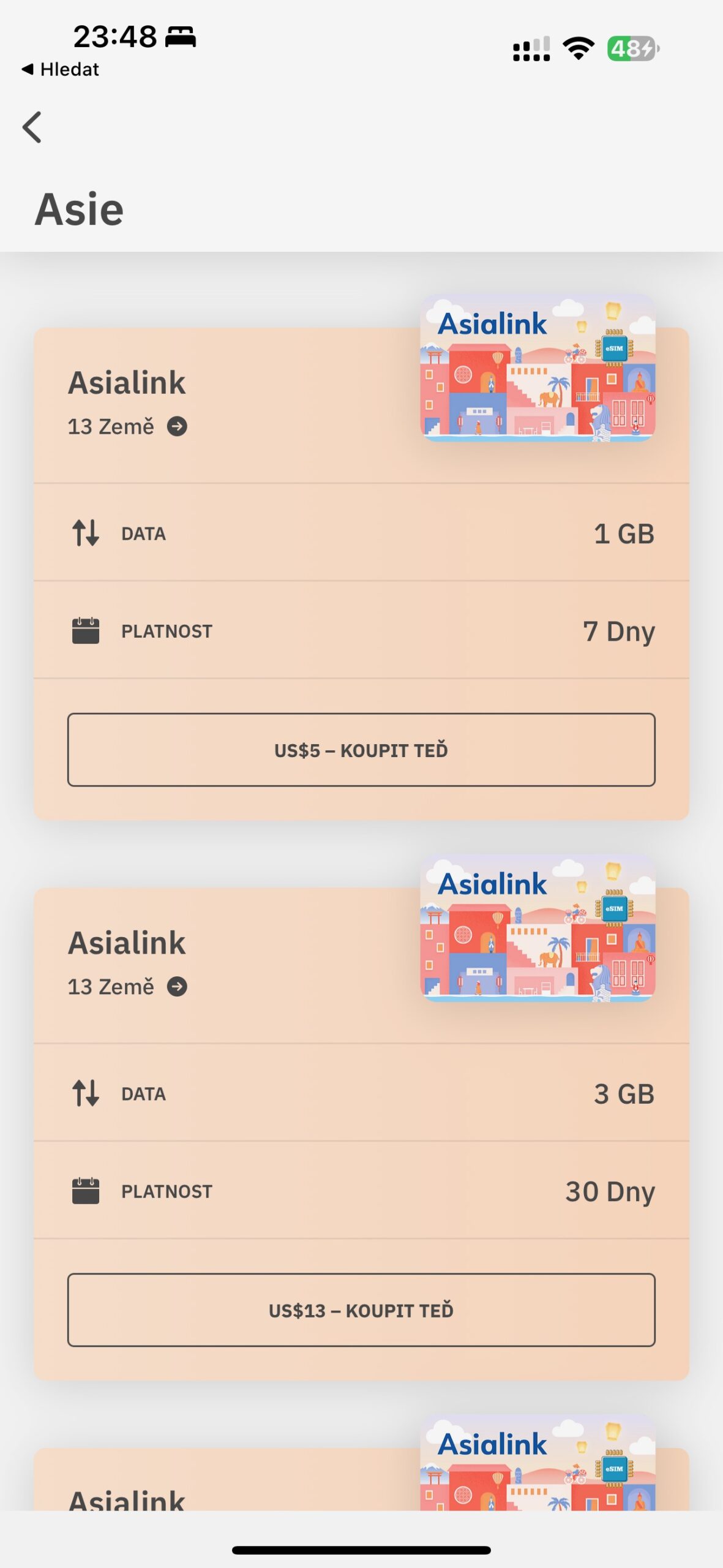Tap the cellular signal bars icon

click(531, 49)
